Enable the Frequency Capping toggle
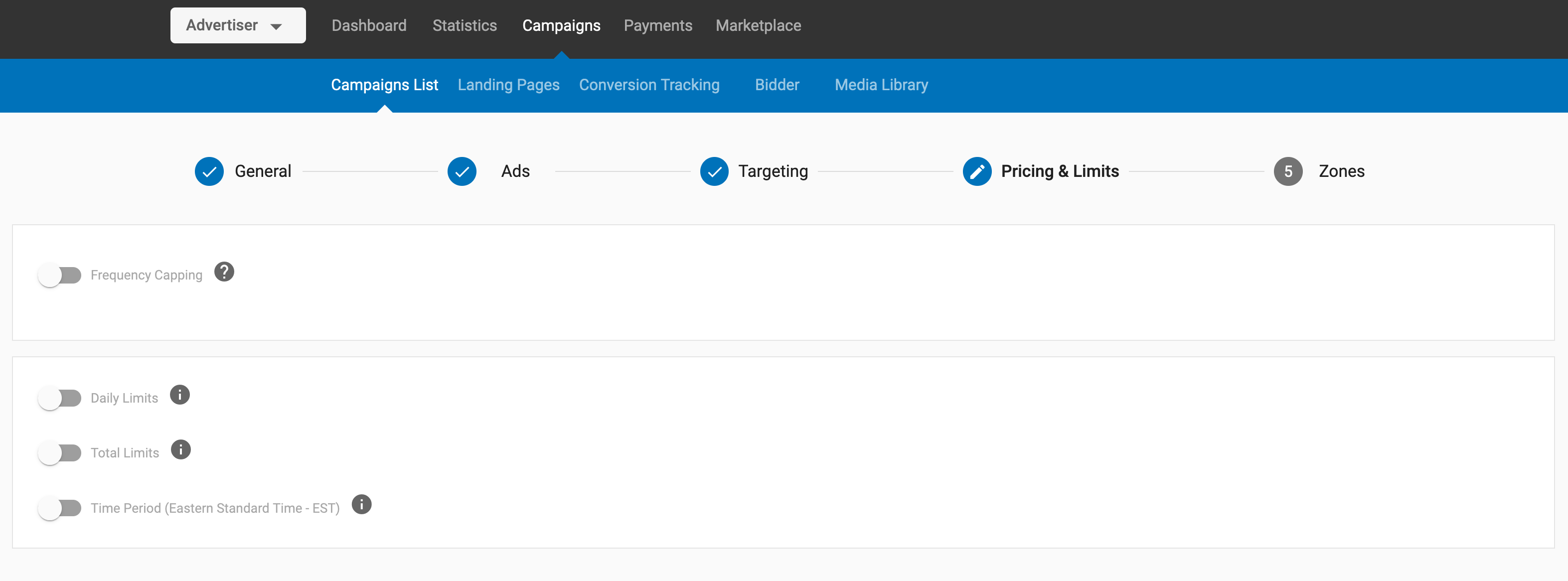 60,276
